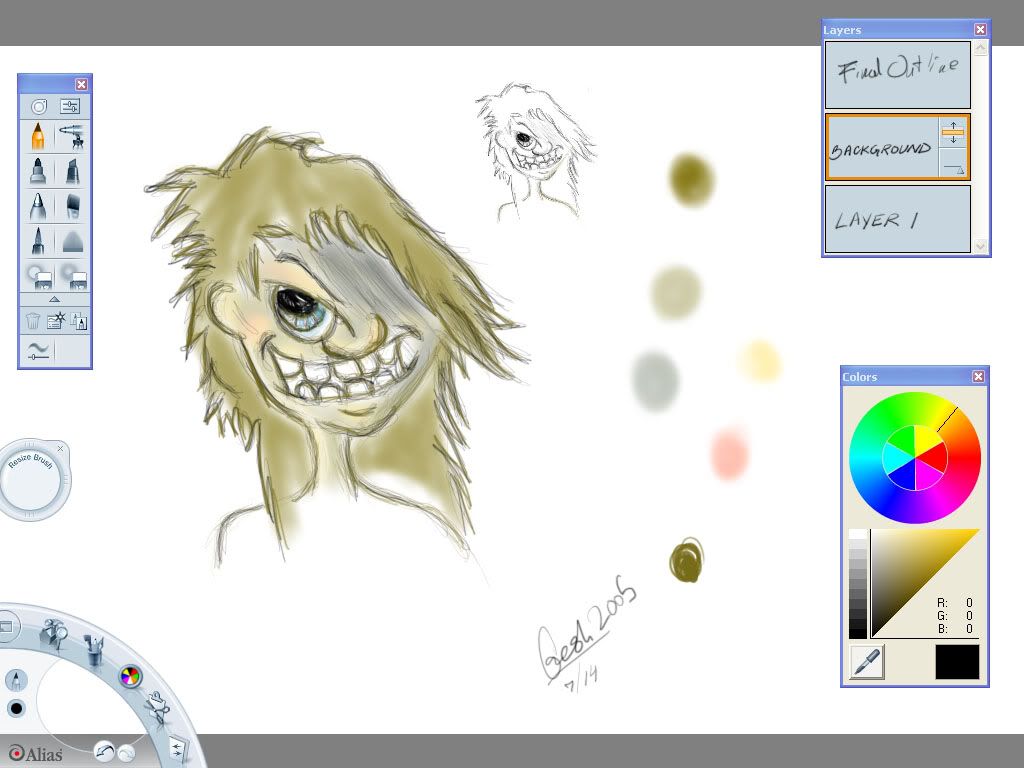
Task: Click the Undo arrow on lagoon
Action: [x=102, y=750]
